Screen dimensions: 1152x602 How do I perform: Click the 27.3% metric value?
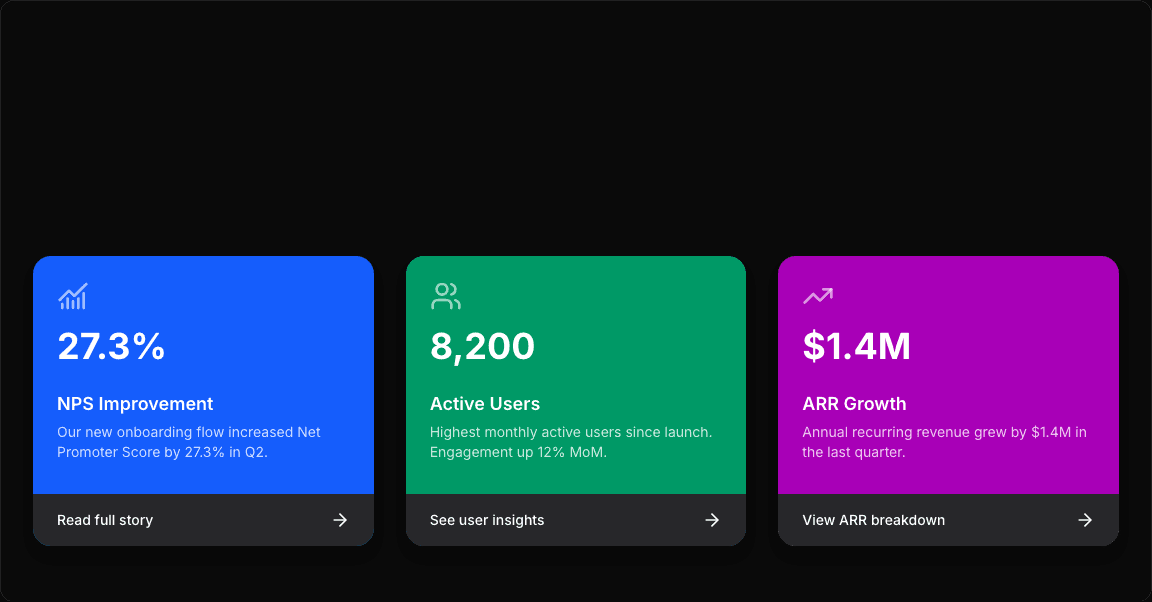pyautogui.click(x=111, y=347)
